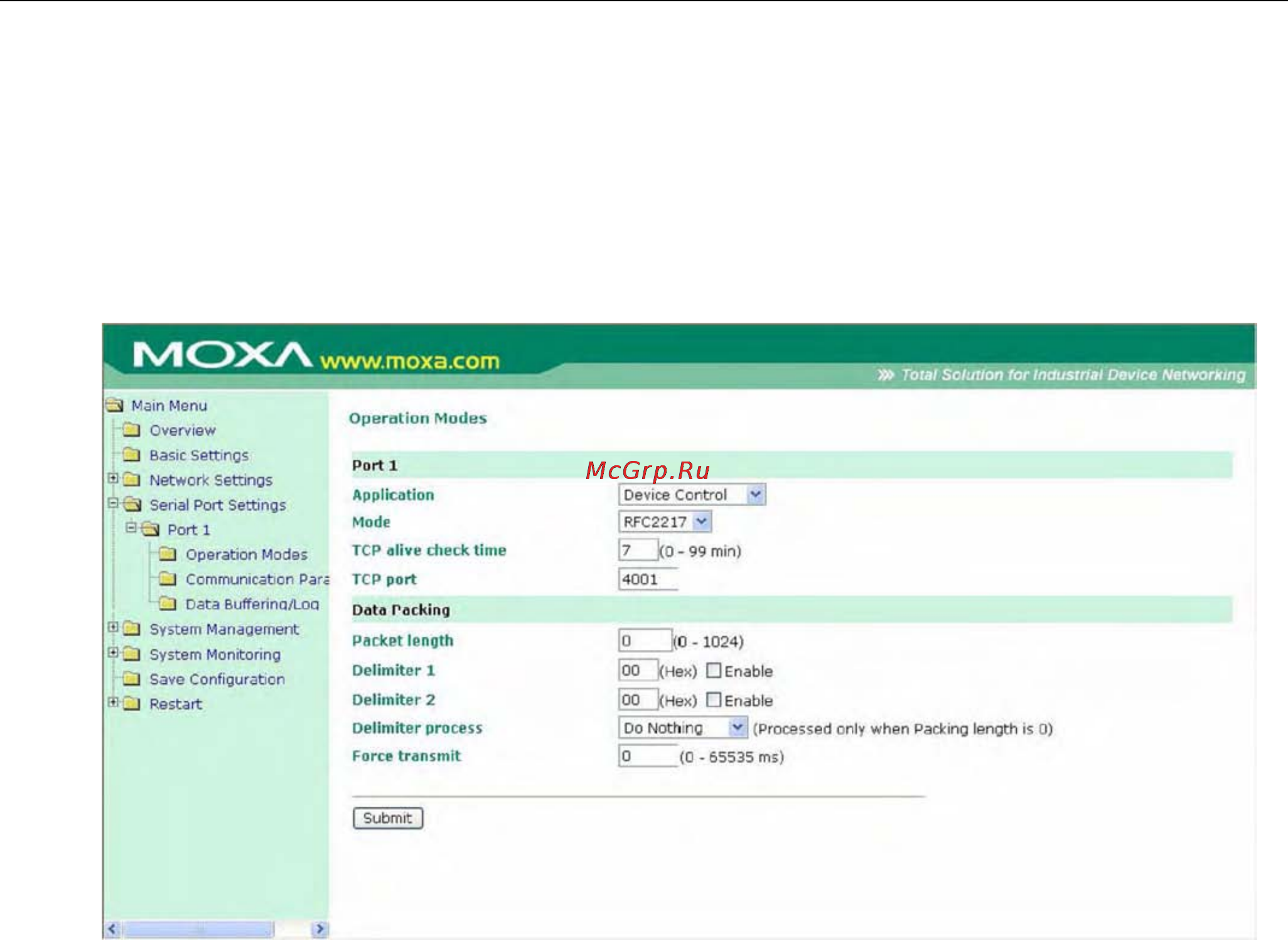Click the Data Buffering/Log folder icon
1288x940 pixels.
(x=168, y=603)
